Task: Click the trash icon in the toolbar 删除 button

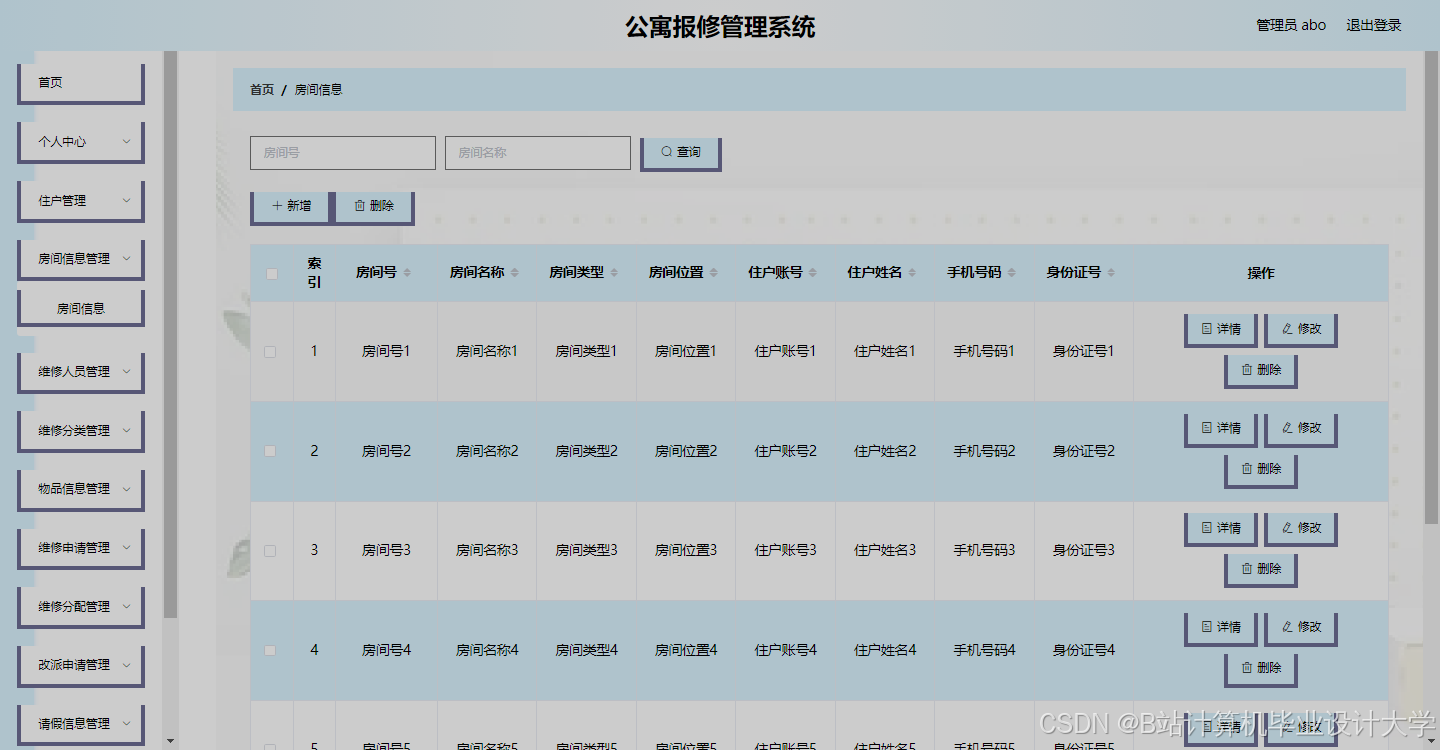Action: click(360, 206)
